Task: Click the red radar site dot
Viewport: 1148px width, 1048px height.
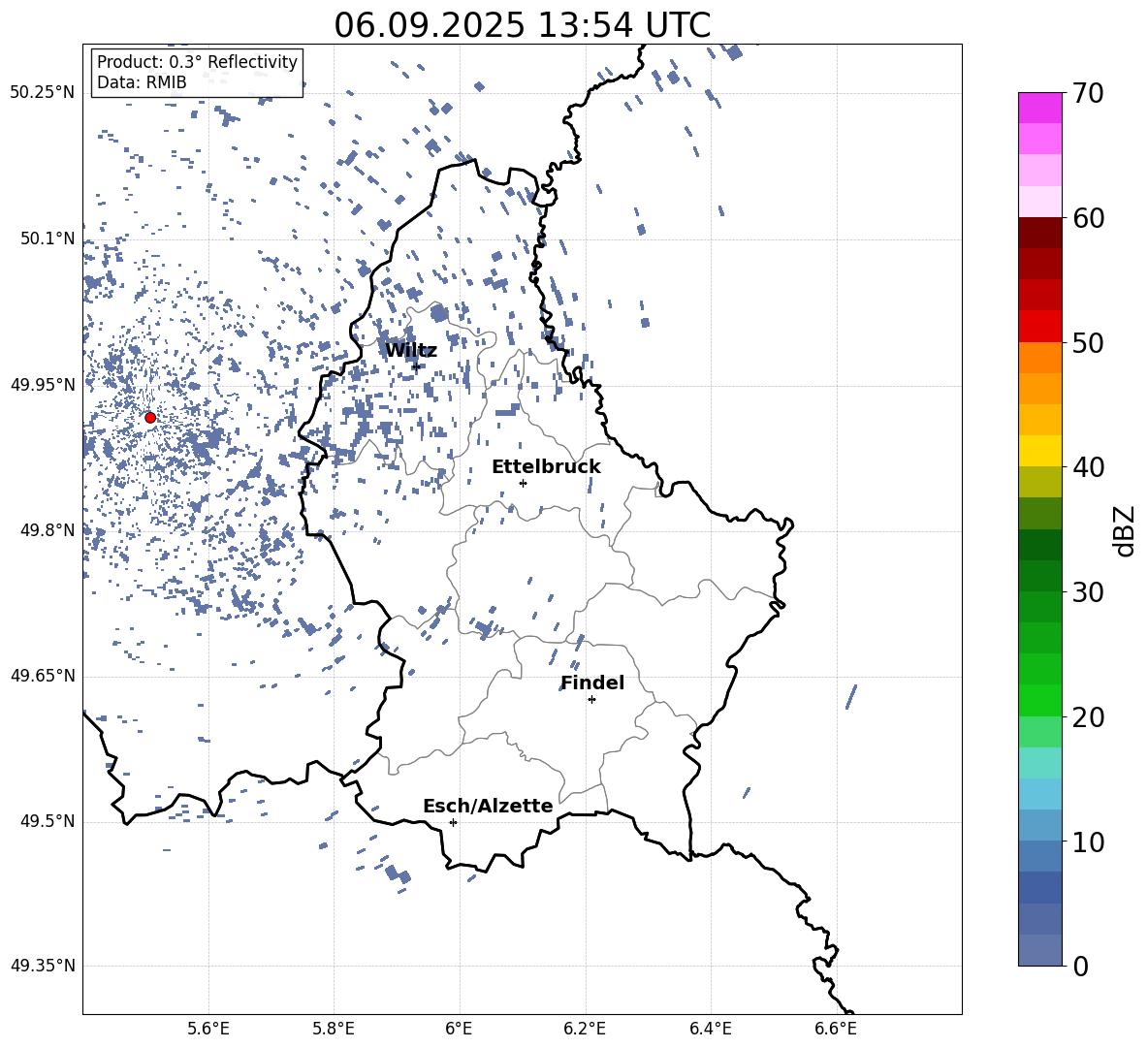Action: click(x=150, y=418)
